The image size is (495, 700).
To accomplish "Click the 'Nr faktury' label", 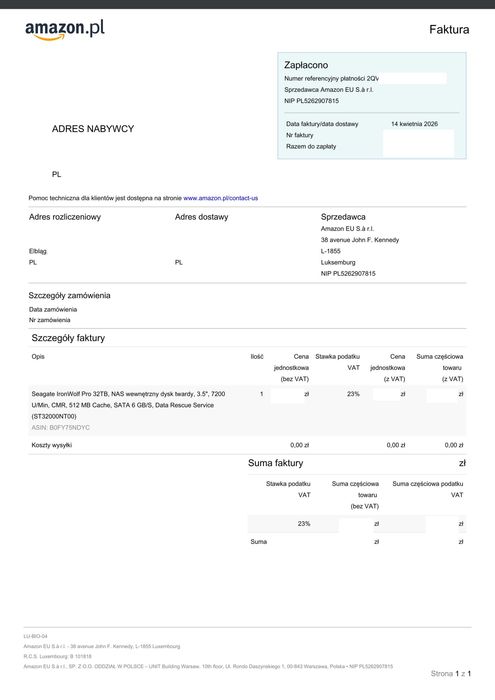I will pyautogui.click(x=299, y=135).
